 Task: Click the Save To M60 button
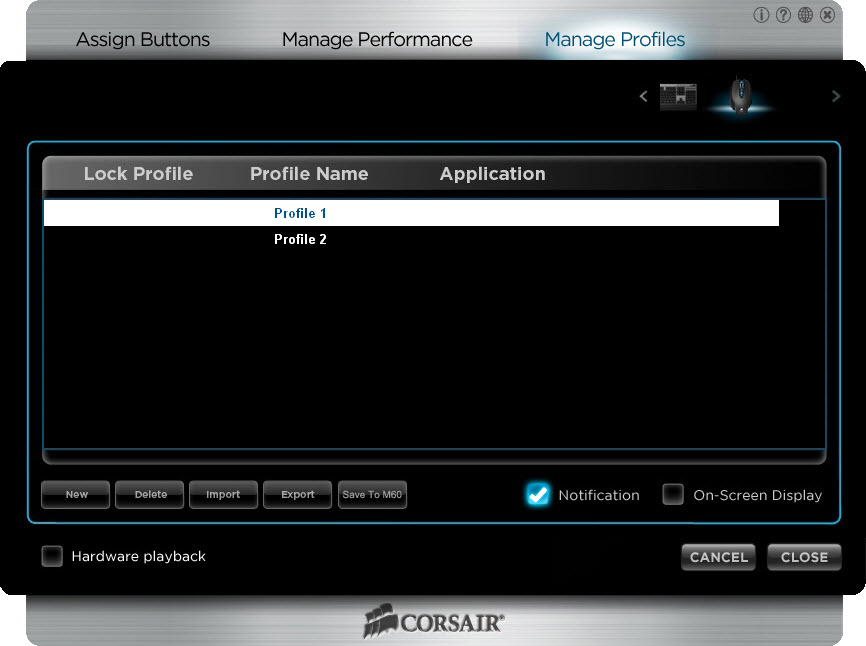(x=372, y=495)
